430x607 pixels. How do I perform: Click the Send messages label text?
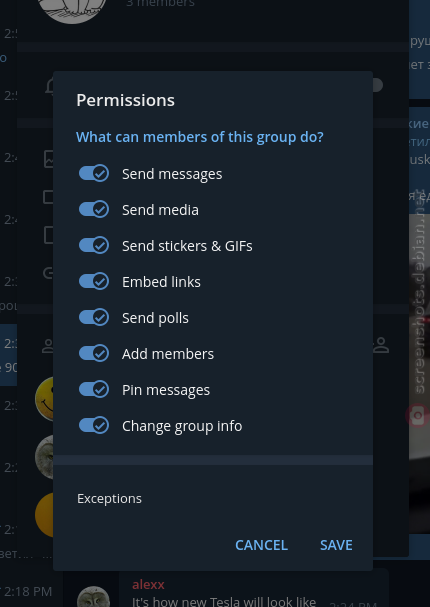(172, 174)
